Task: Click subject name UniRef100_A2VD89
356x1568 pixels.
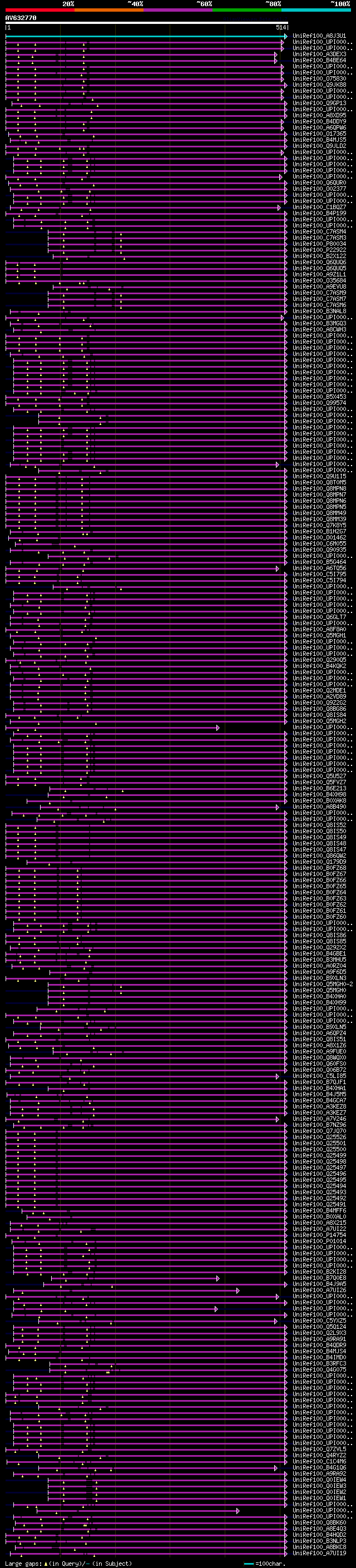Action: [319, 696]
